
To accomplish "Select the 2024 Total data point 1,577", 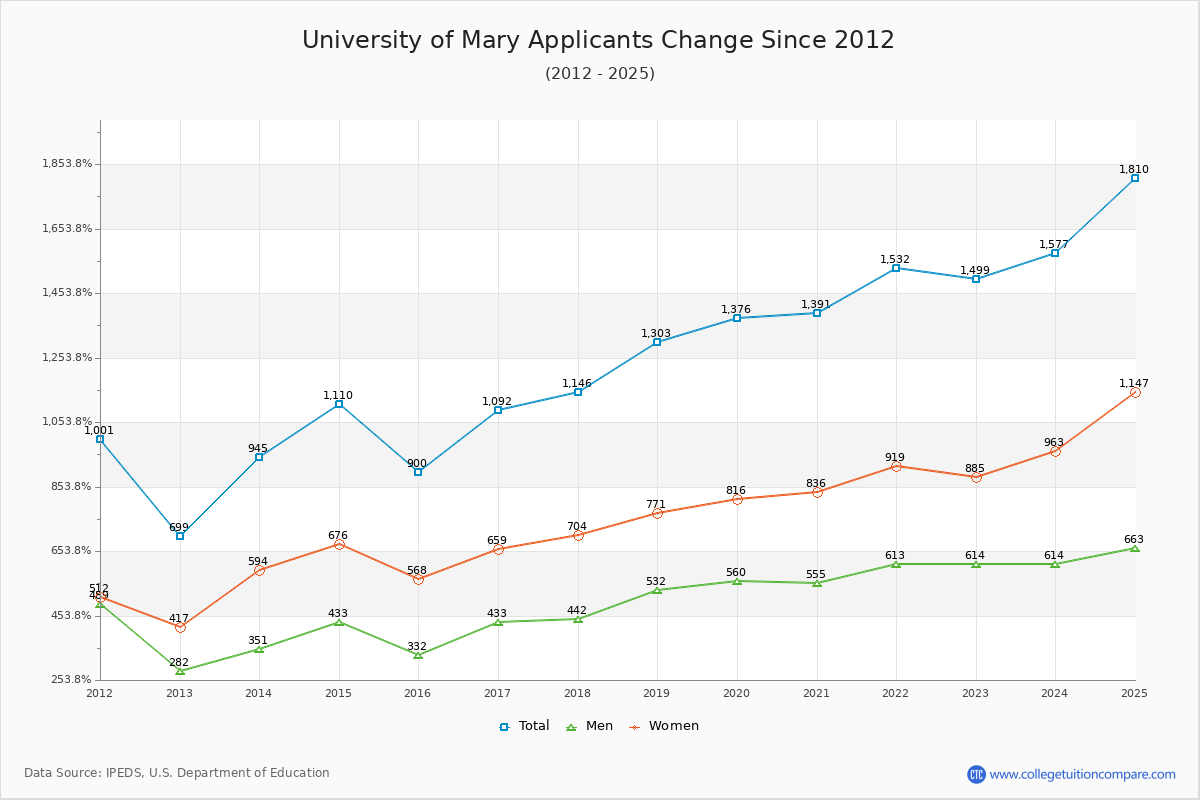I will coord(1055,253).
